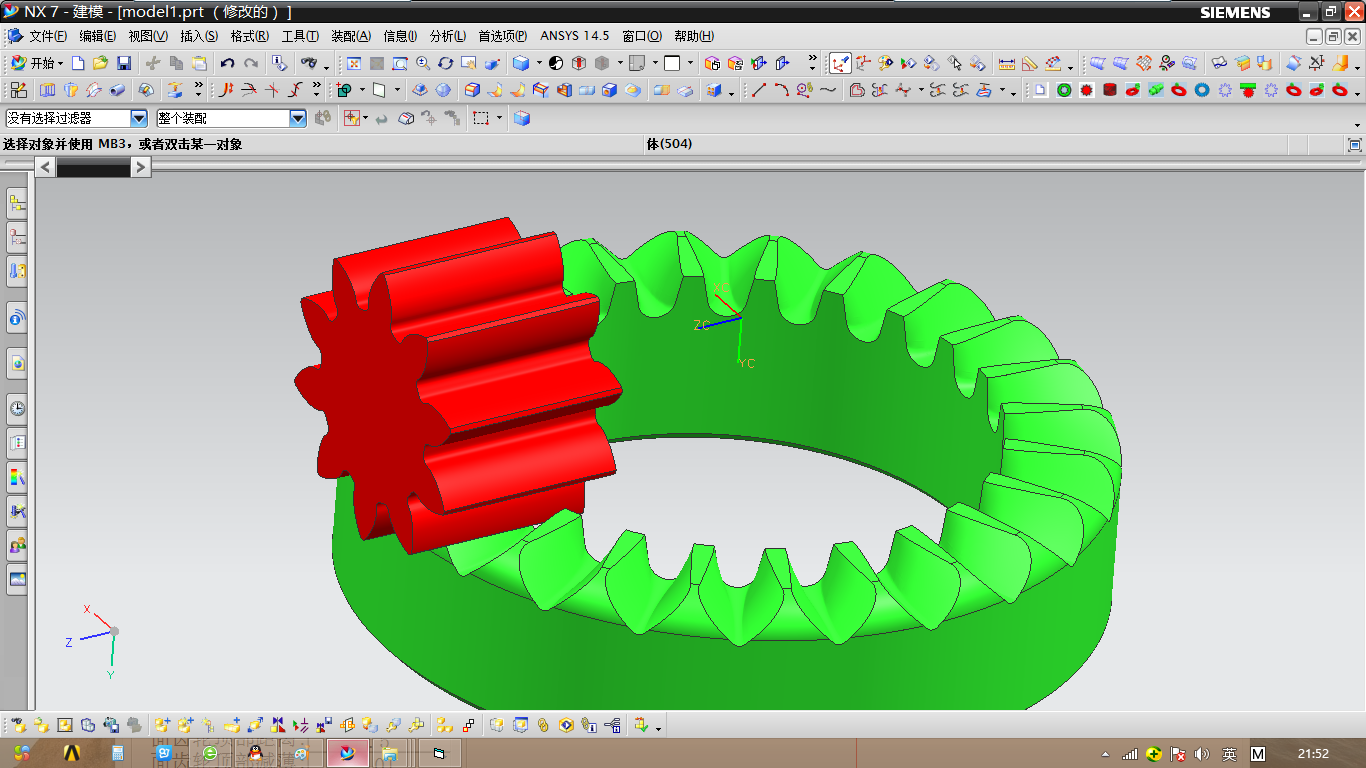Activate the Rotate view tool
Image resolution: width=1366 pixels, height=768 pixels.
tap(446, 63)
